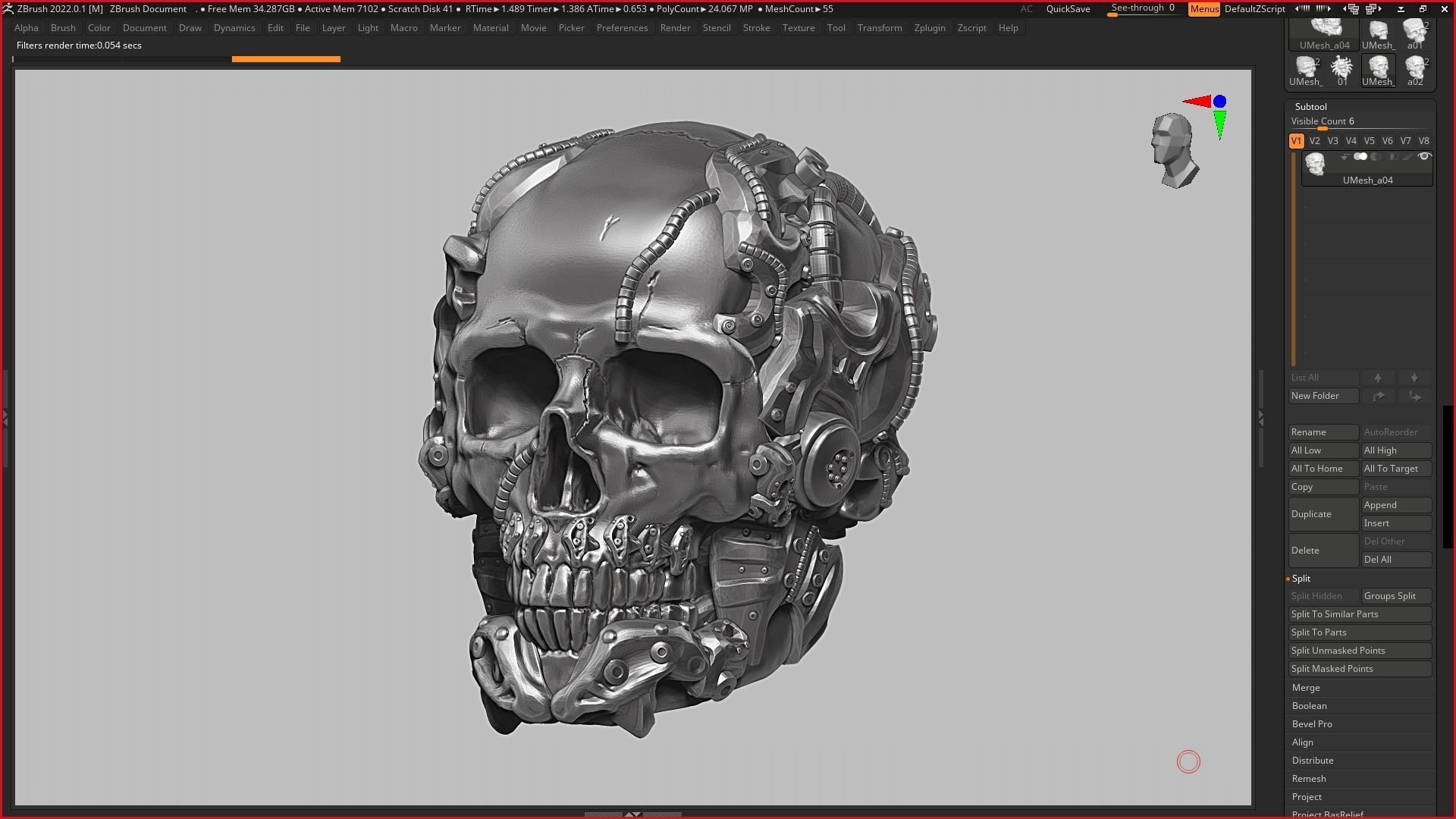Click the CamView head orientation gizmo
The width and height of the screenshot is (1456, 819).
pyautogui.click(x=1174, y=151)
